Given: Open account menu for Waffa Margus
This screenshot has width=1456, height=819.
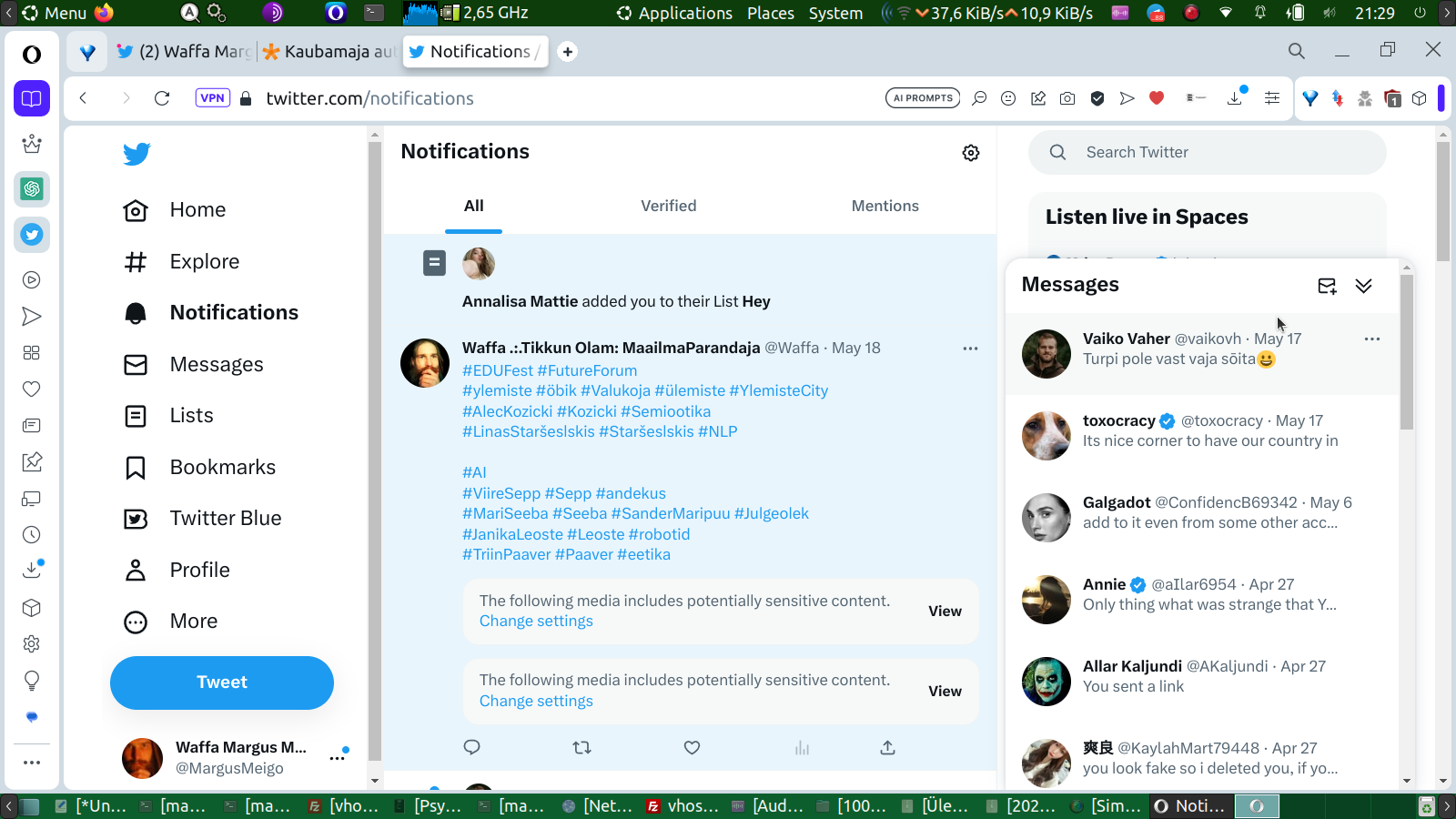Looking at the screenshot, I should coord(338,757).
